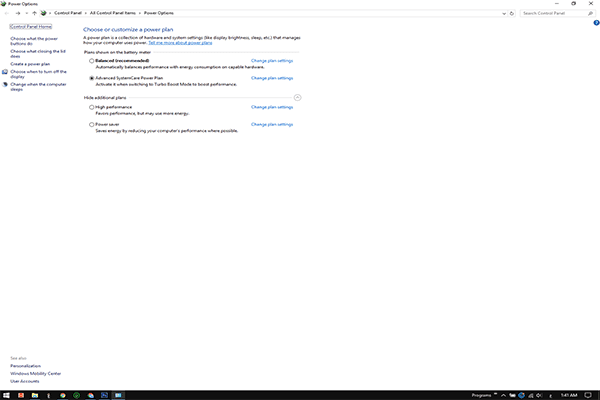Refresh the Power Options page
The width and height of the screenshot is (600, 400).
click(512, 13)
